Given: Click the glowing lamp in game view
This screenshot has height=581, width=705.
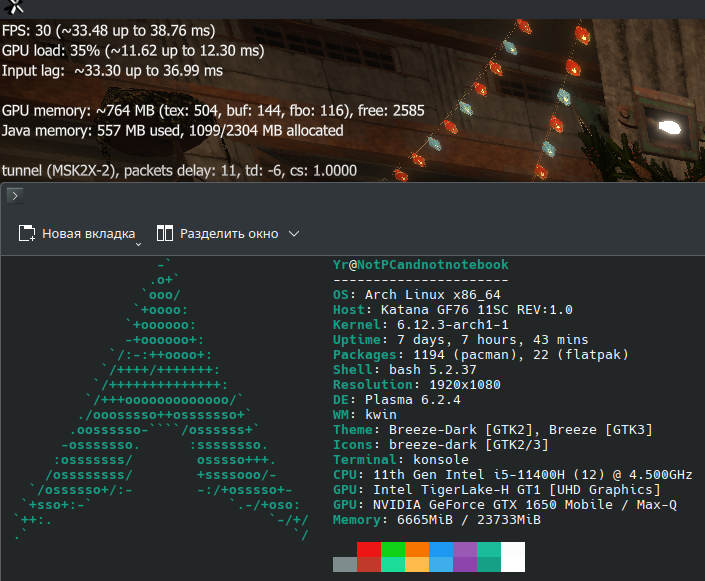Looking at the screenshot, I should pos(669,127).
